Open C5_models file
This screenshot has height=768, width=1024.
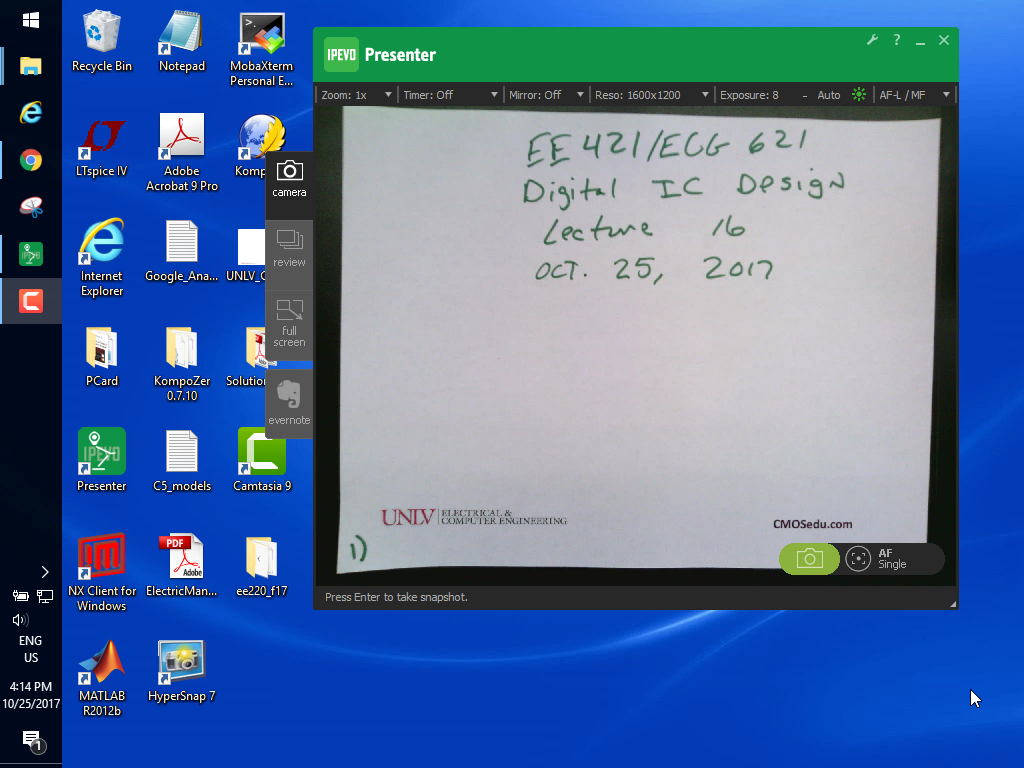point(182,460)
